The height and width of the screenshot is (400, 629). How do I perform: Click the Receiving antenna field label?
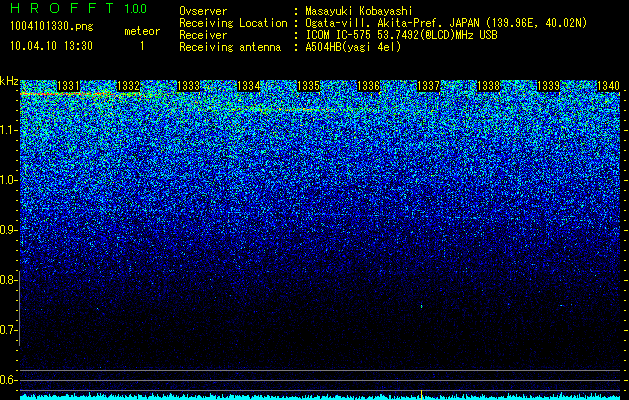(230, 47)
